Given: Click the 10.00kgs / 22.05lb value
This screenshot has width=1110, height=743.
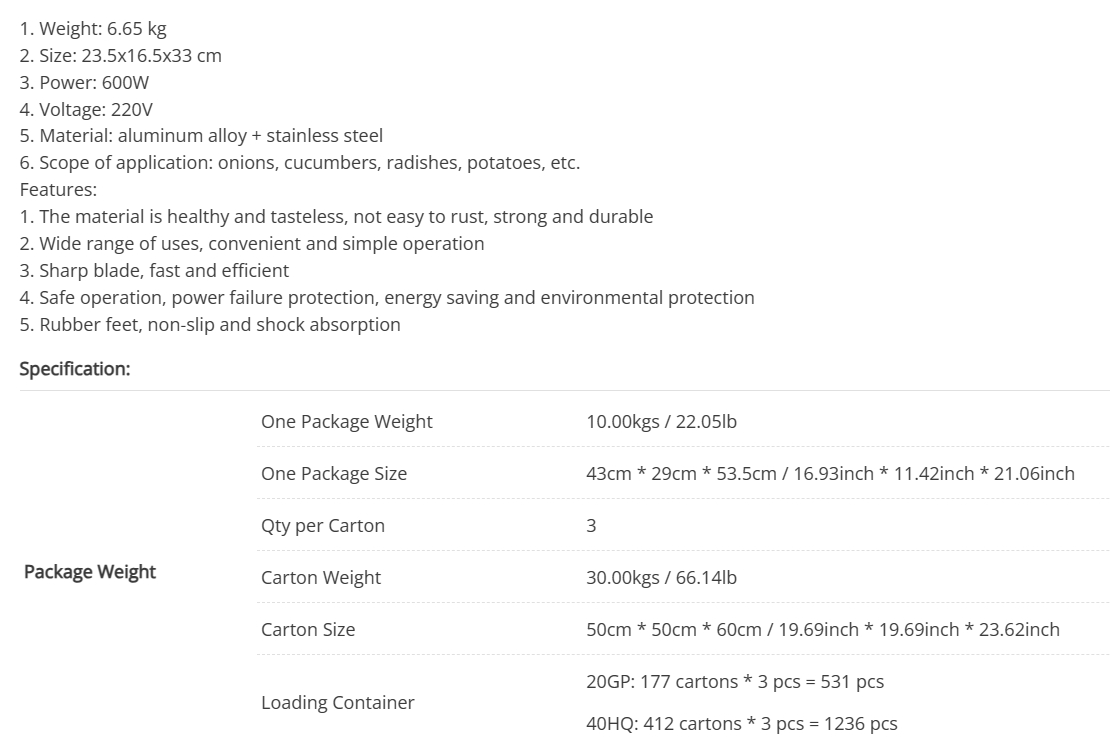Looking at the screenshot, I should click(x=661, y=422).
